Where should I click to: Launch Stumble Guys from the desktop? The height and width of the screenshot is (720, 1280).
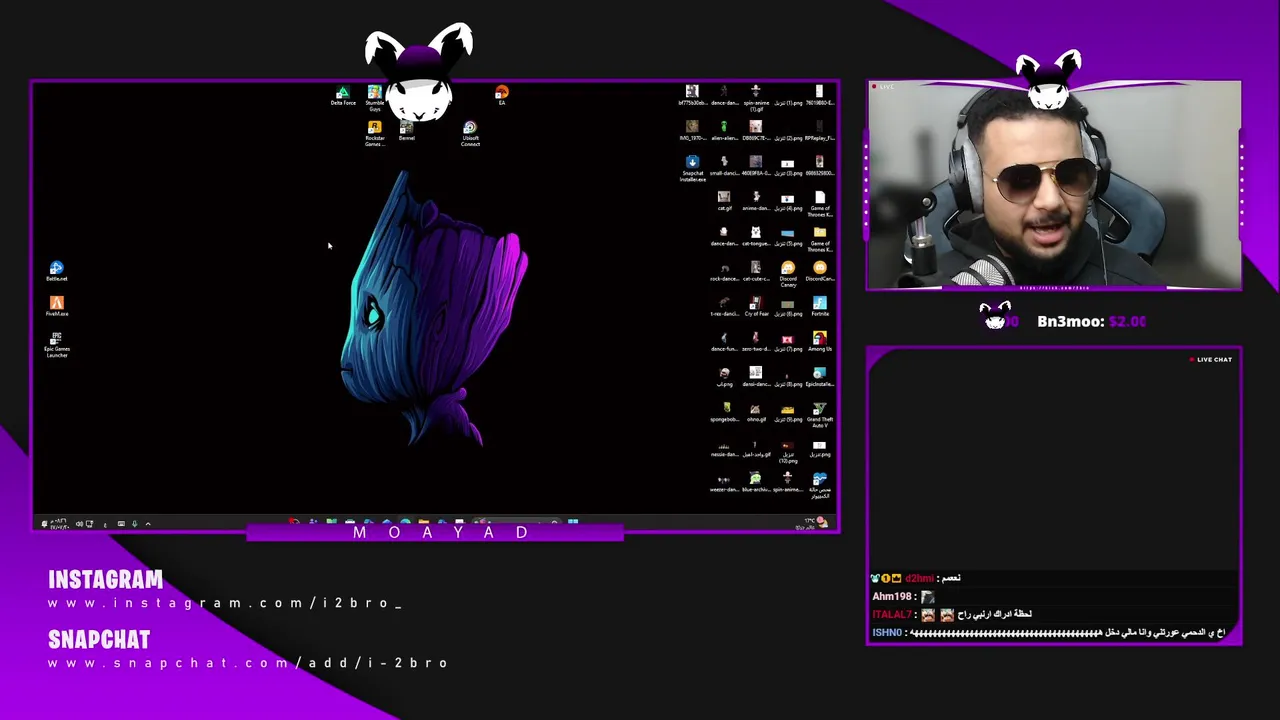click(x=374, y=97)
